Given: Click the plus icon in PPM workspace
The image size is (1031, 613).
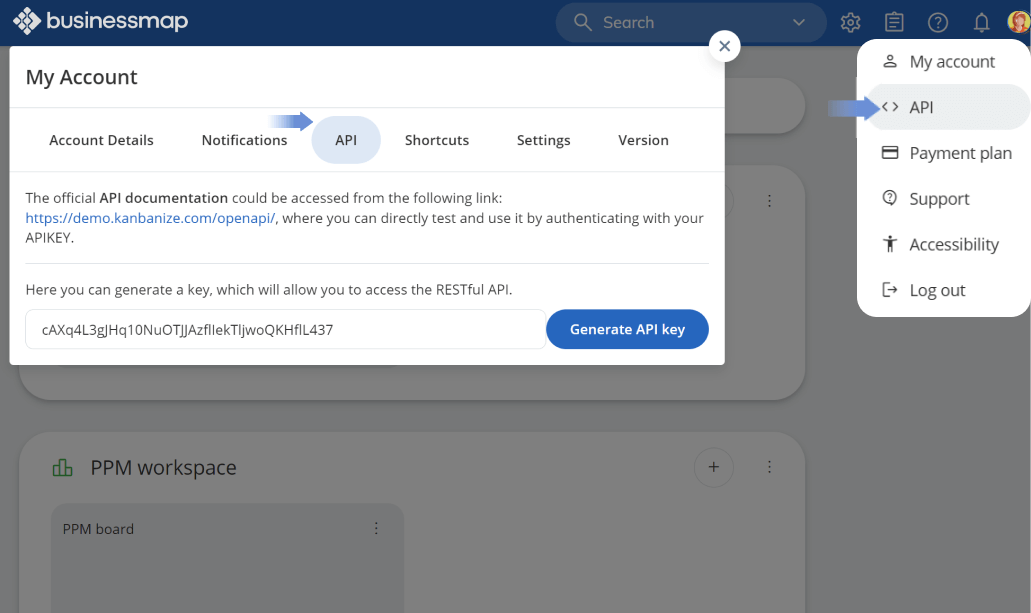Looking at the screenshot, I should point(713,467).
